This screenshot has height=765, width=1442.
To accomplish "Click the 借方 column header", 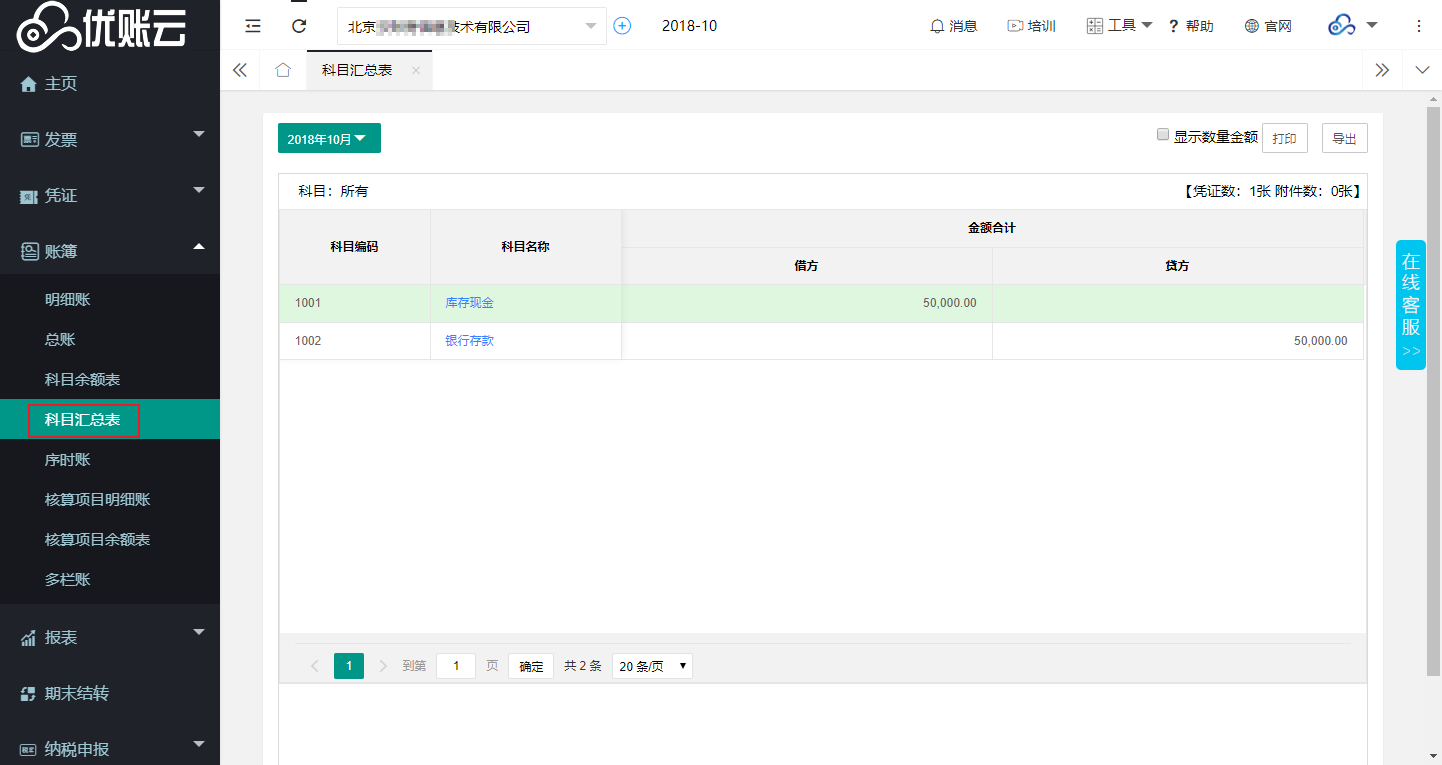I will [x=807, y=266].
